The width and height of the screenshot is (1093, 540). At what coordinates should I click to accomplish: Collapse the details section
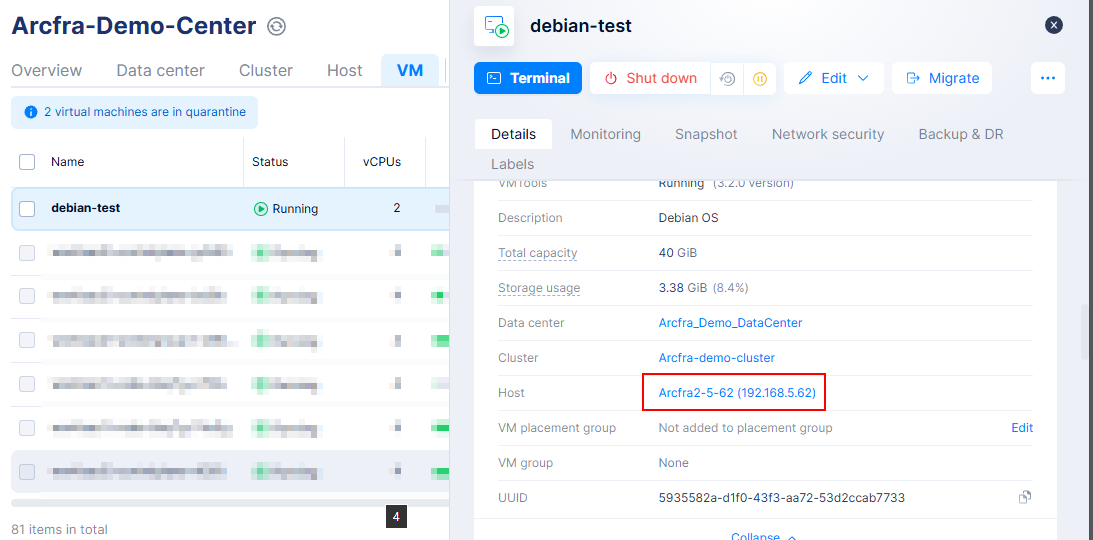pos(763,536)
